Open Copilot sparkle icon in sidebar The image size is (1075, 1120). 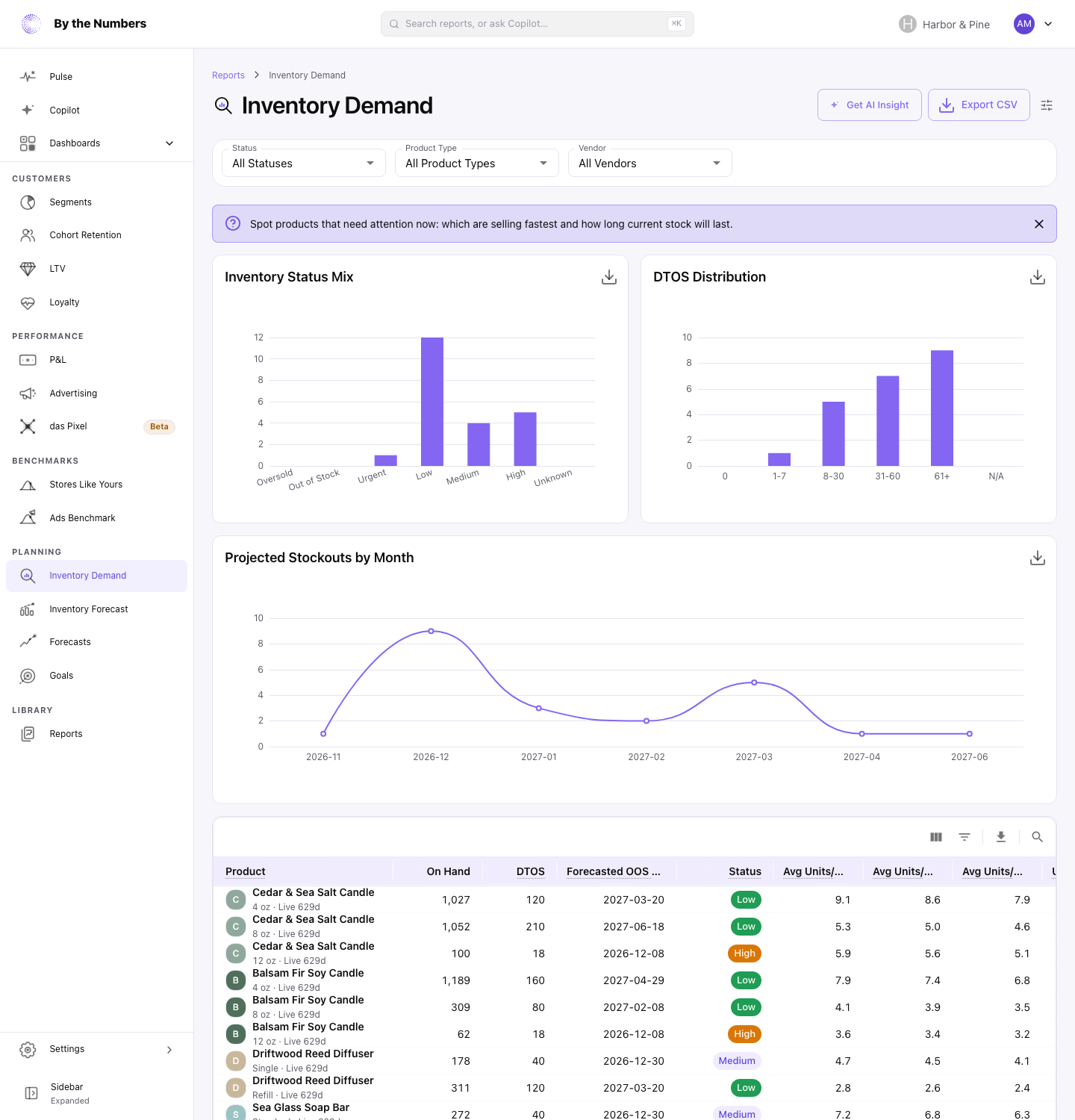(28, 110)
